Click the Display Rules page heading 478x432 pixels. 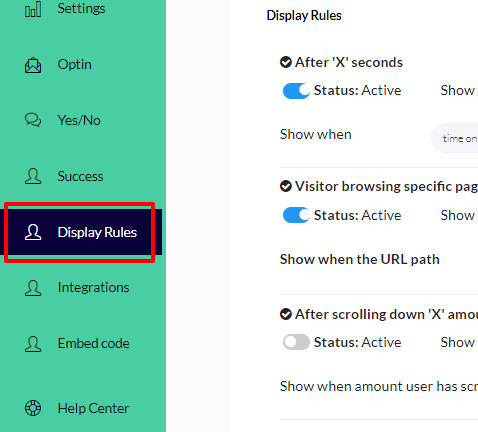[304, 16]
